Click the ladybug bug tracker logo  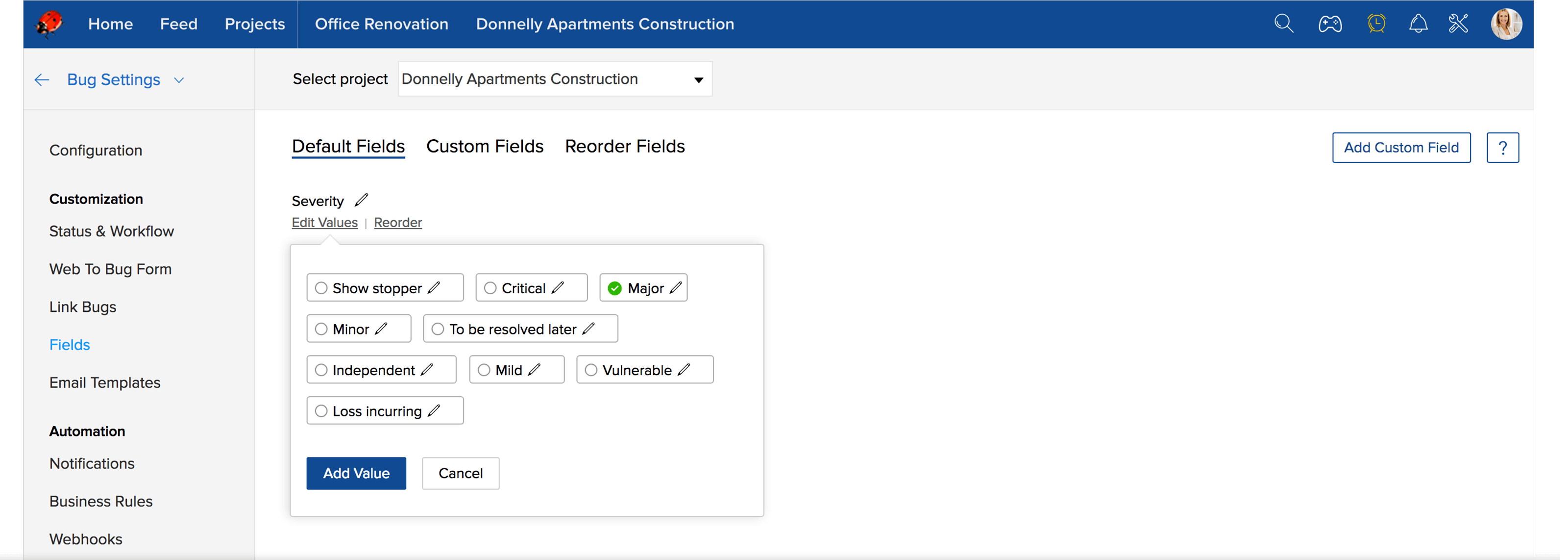point(49,24)
